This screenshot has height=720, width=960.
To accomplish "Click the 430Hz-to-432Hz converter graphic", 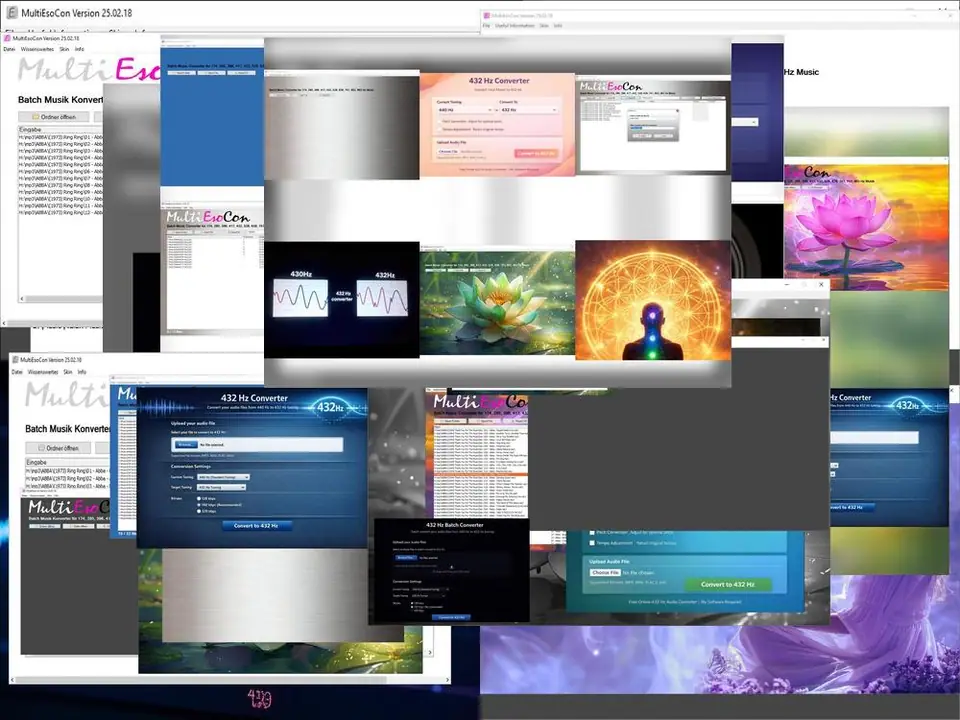I will point(342,297).
